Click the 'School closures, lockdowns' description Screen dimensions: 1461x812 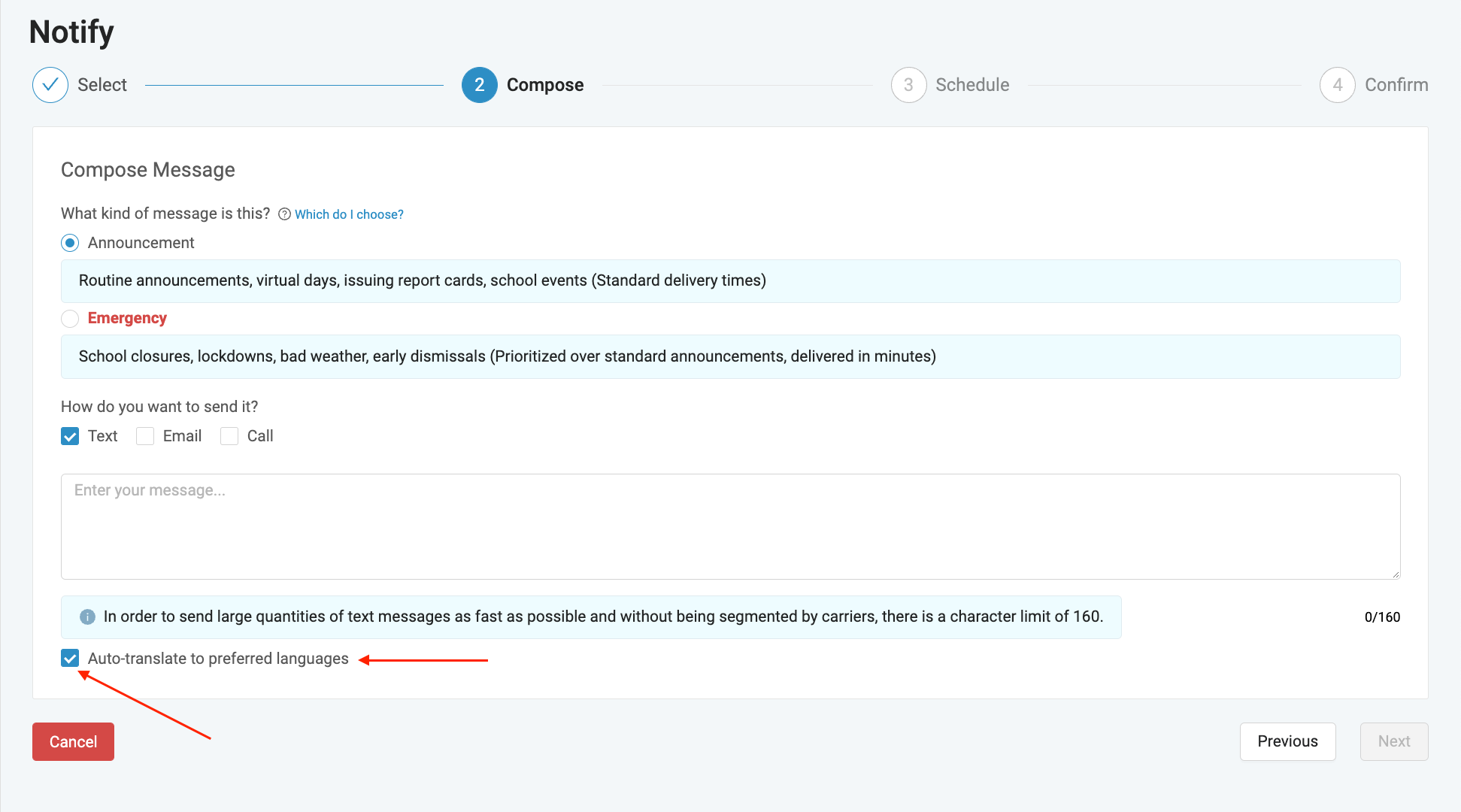(730, 356)
